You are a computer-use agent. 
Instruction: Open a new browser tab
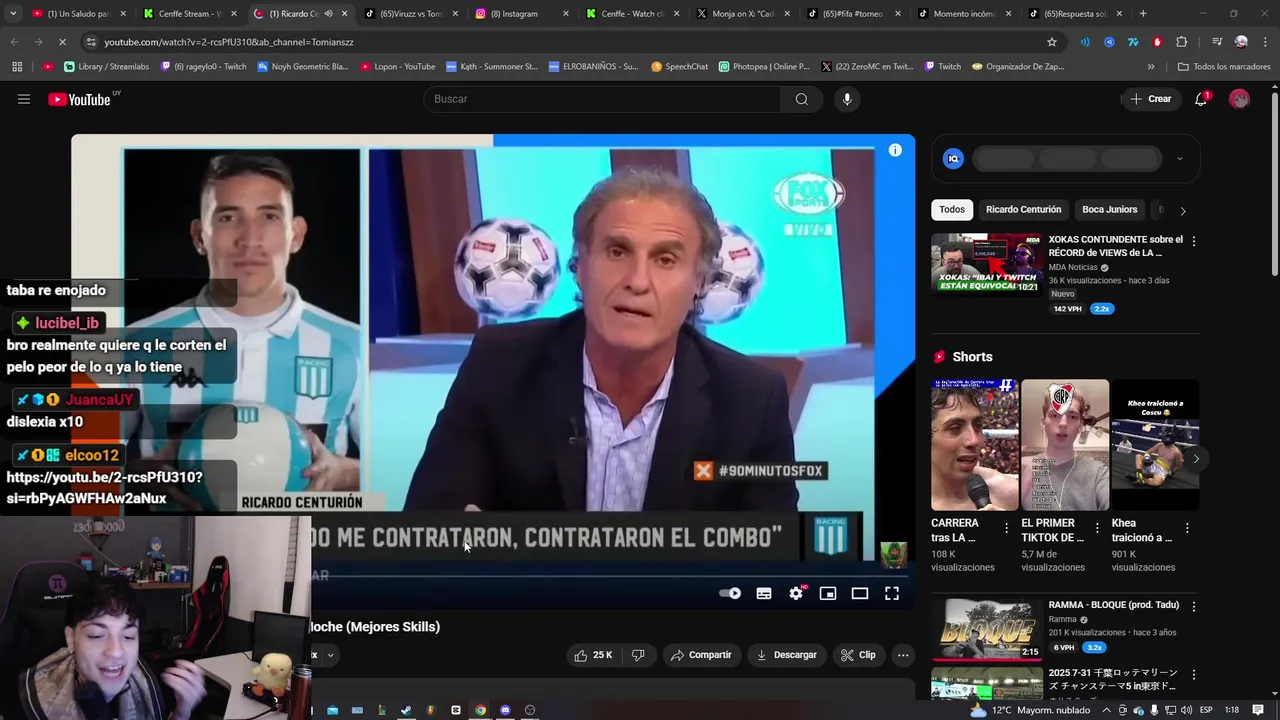[1143, 14]
